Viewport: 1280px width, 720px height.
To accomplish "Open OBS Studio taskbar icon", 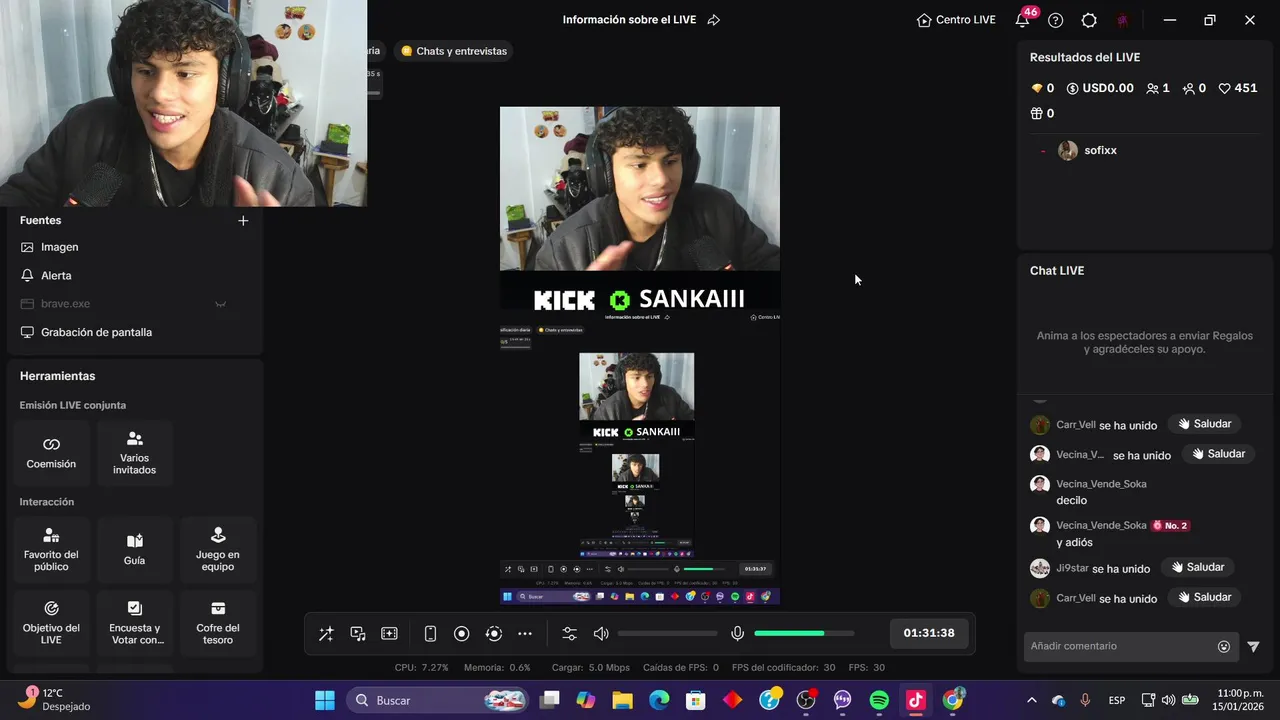I will pyautogui.click(x=806, y=700).
